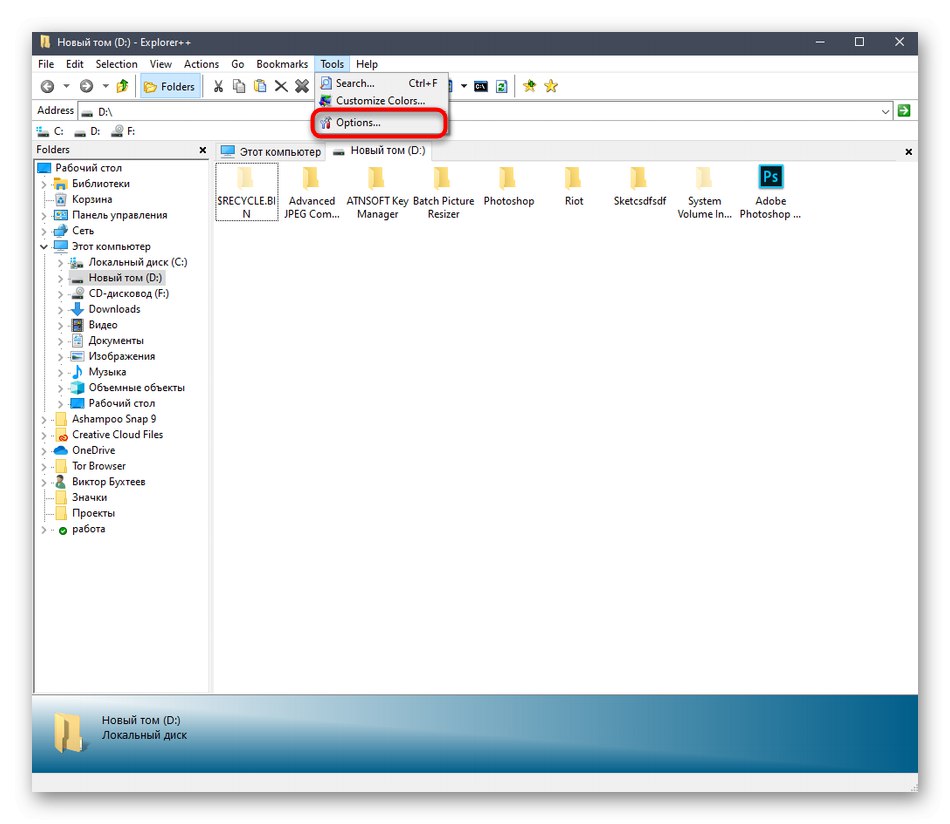This screenshot has width=950, height=824.
Task: Open the Bookmarks menu
Action: point(282,64)
